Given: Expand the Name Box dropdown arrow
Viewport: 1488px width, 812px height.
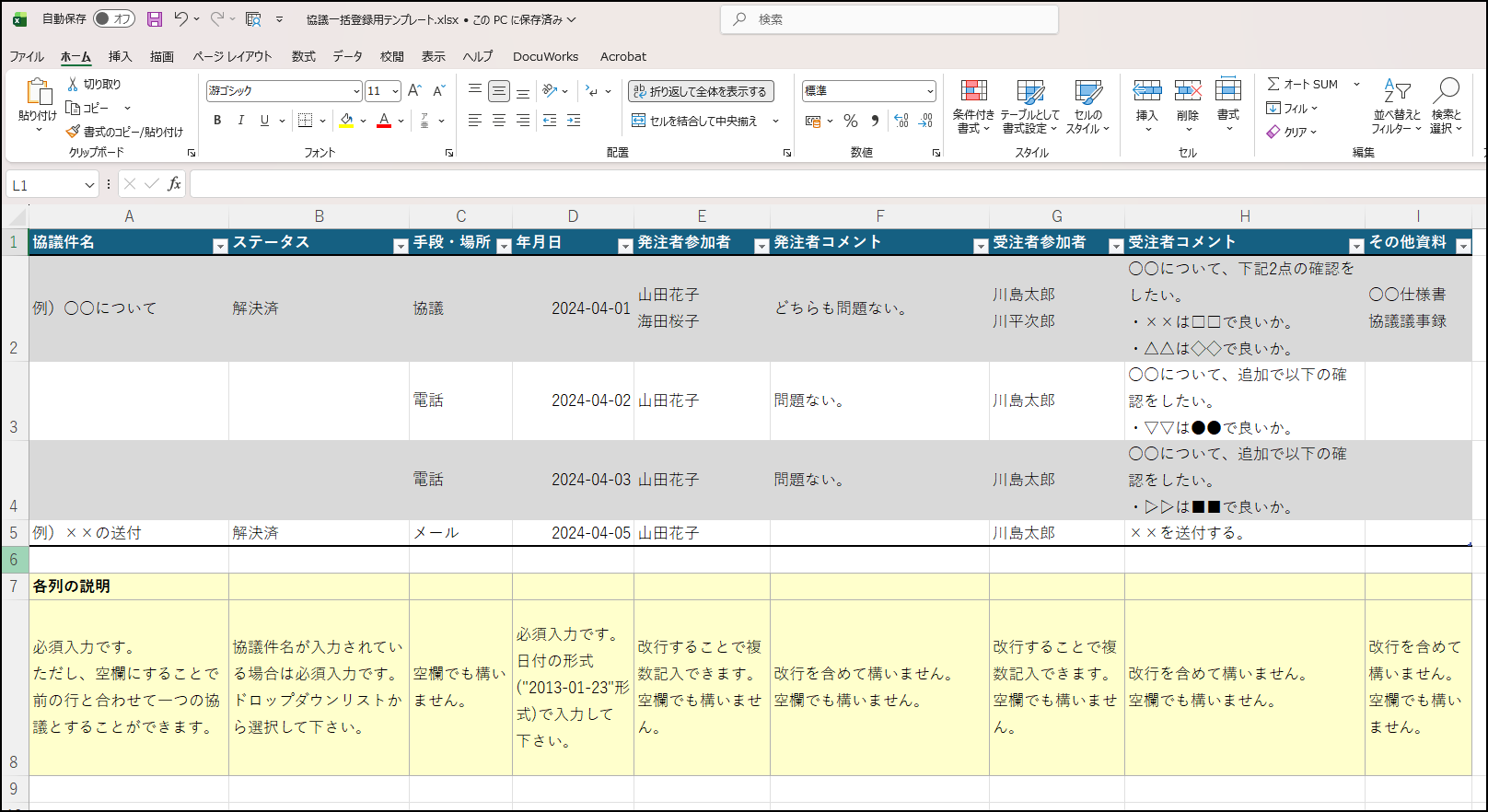Looking at the screenshot, I should [x=89, y=185].
